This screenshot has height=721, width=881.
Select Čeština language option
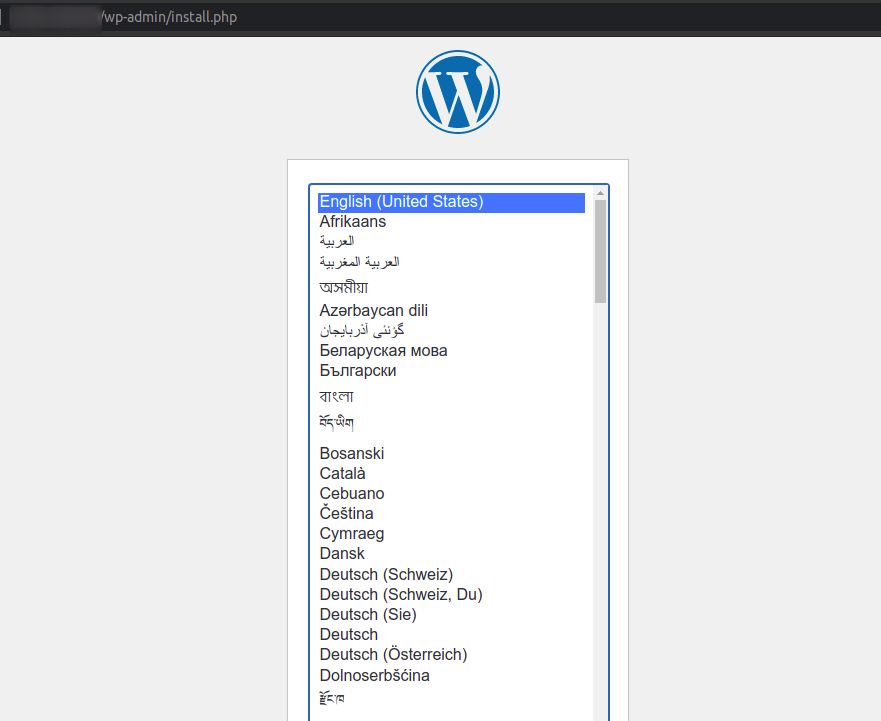pos(451,514)
